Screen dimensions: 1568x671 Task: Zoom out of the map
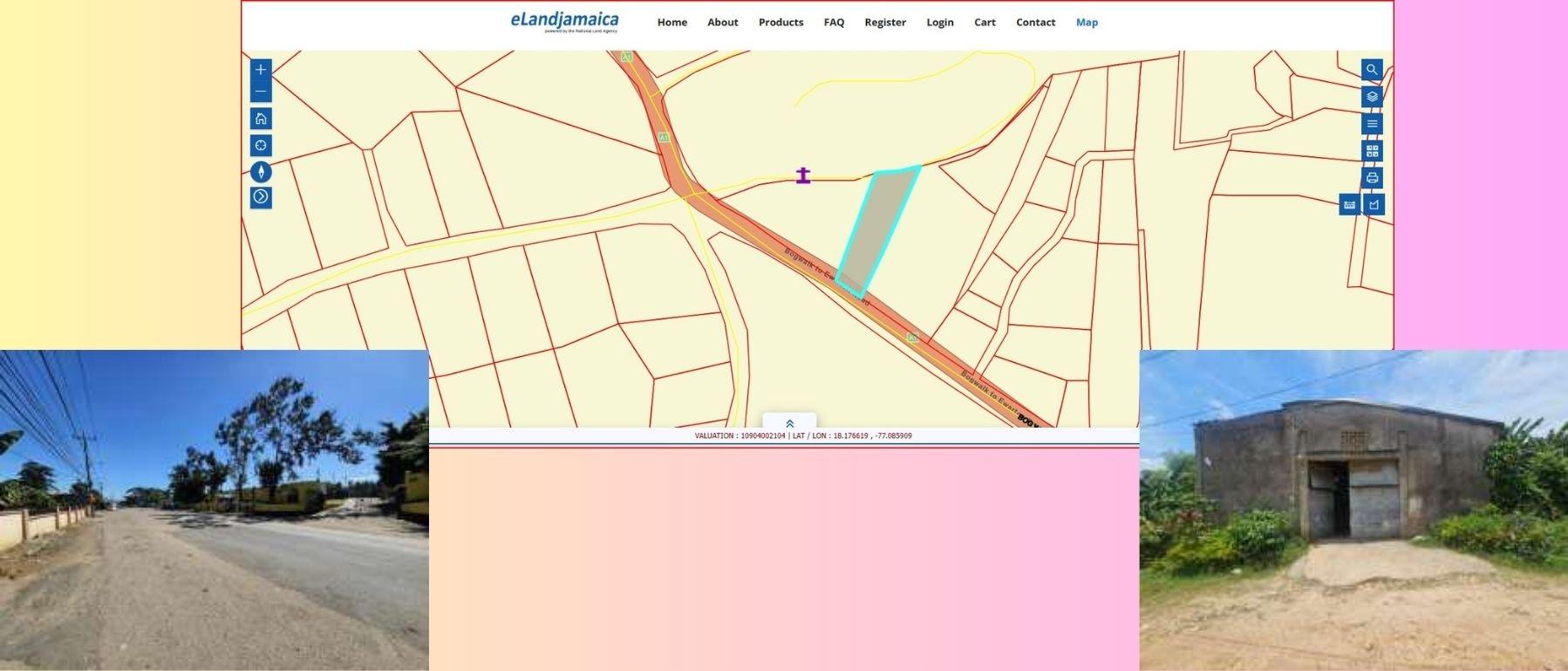pyautogui.click(x=261, y=92)
